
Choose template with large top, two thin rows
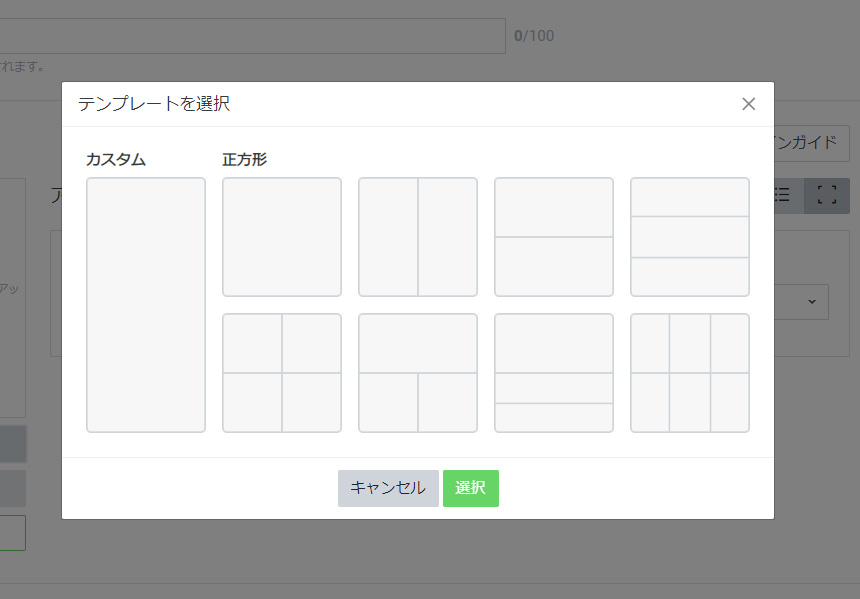click(554, 373)
